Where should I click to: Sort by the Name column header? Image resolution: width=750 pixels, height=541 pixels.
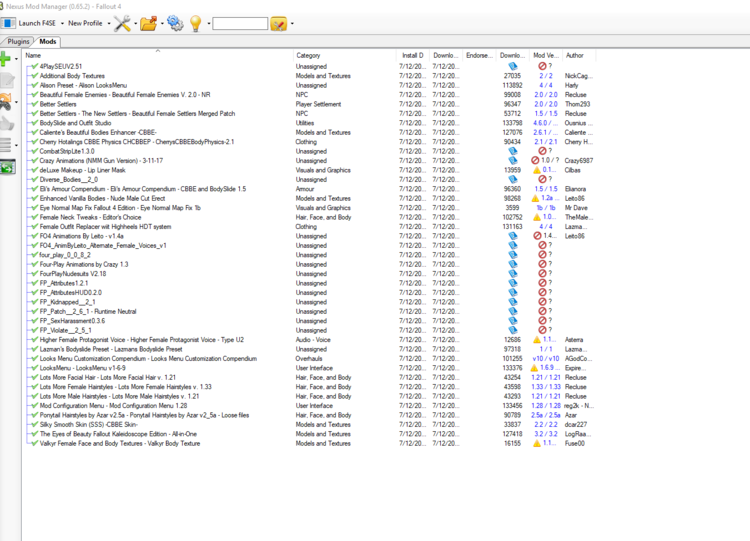(157, 55)
